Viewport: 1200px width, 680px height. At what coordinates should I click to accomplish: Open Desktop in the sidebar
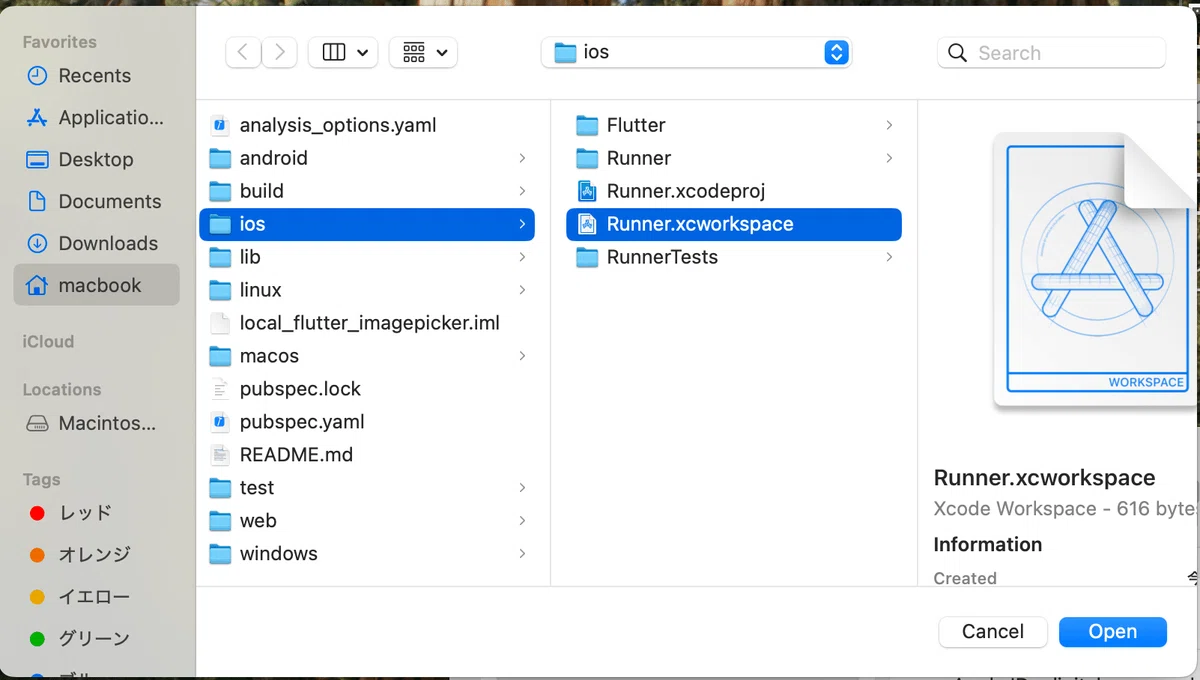tap(96, 160)
